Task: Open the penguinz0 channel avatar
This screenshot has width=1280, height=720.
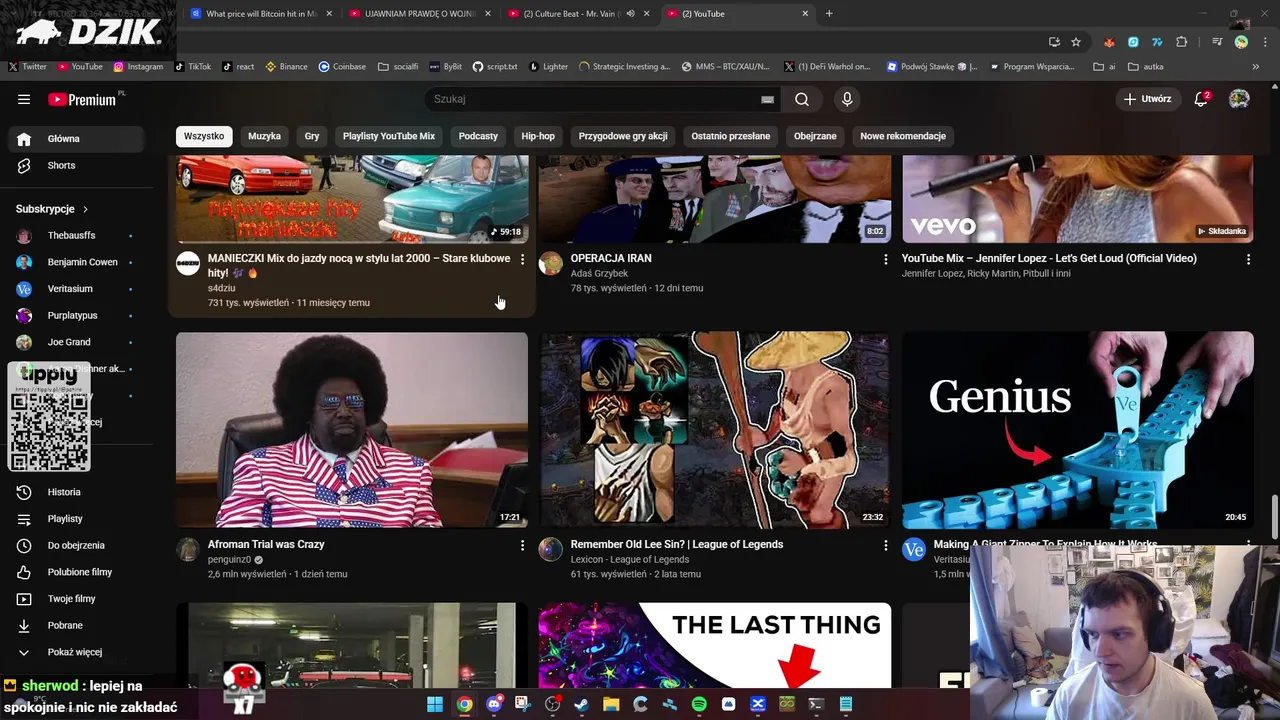Action: click(188, 549)
